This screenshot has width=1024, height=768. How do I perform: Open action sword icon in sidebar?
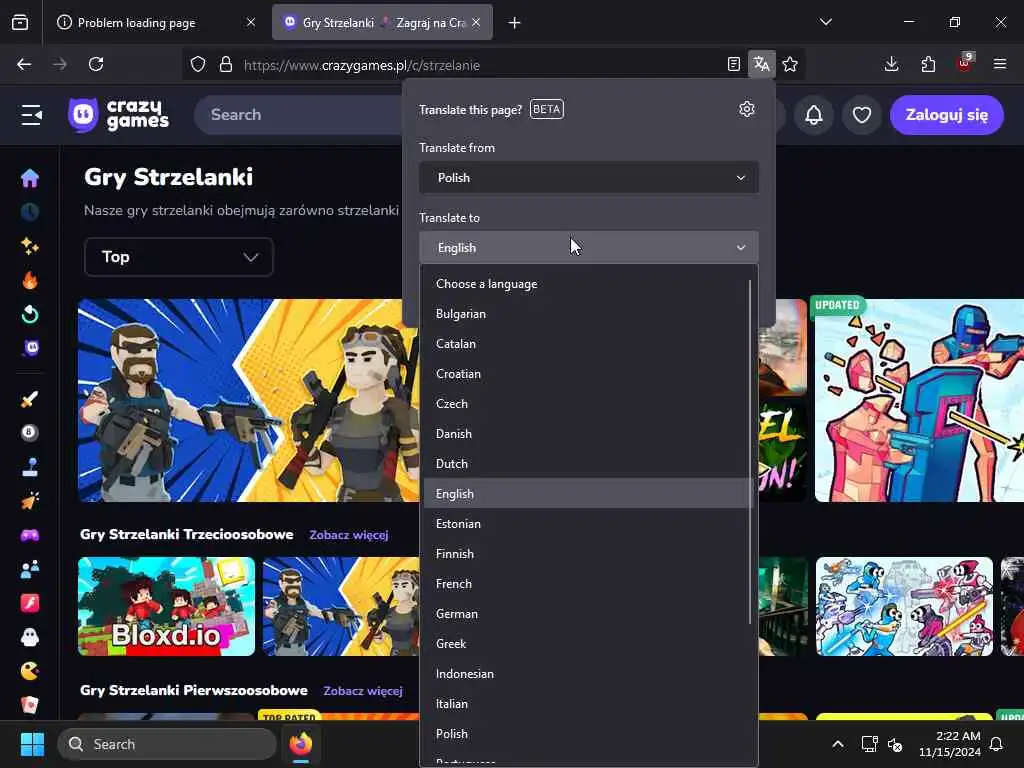click(29, 398)
